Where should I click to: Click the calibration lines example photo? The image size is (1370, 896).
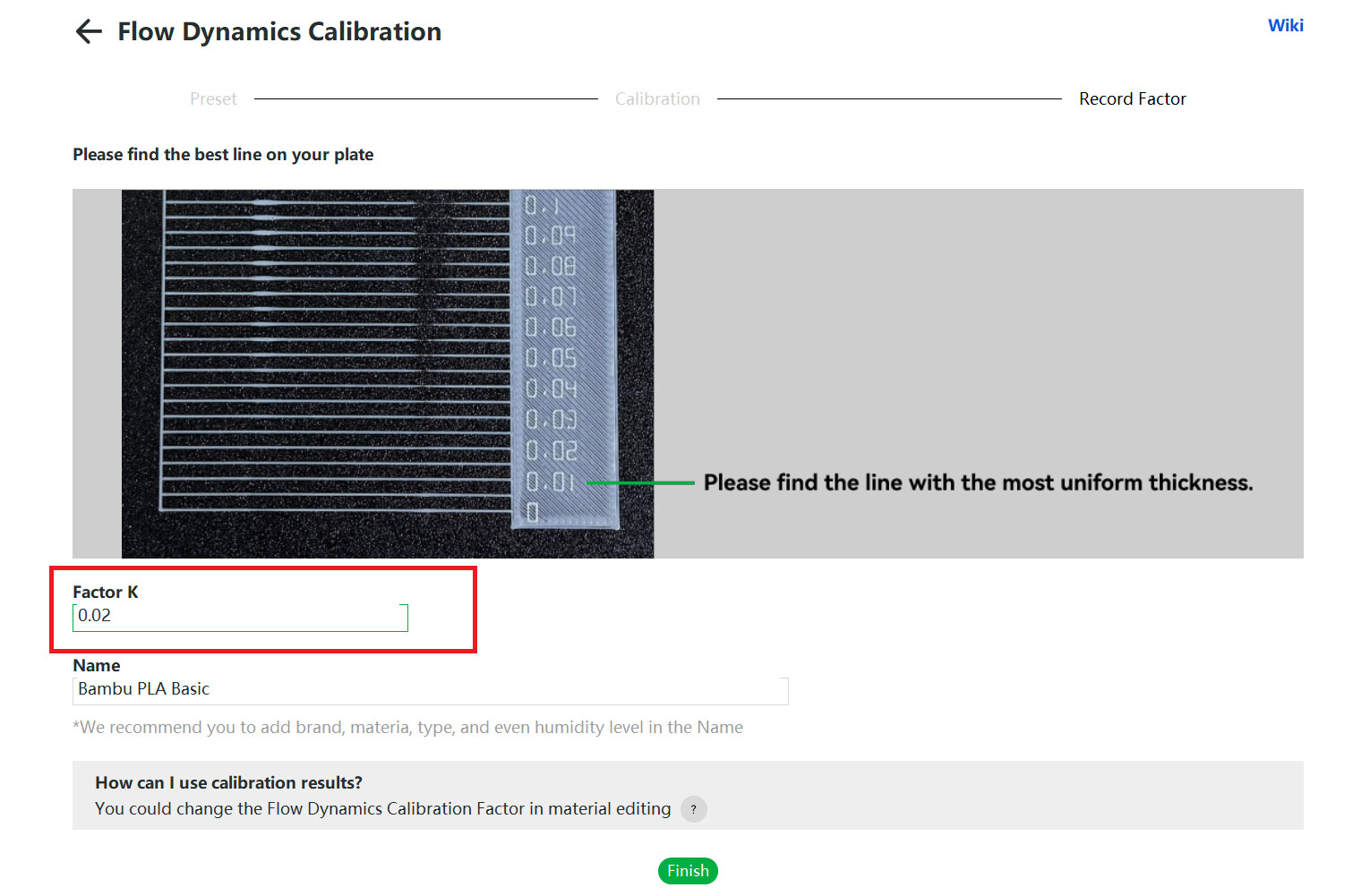(x=388, y=373)
